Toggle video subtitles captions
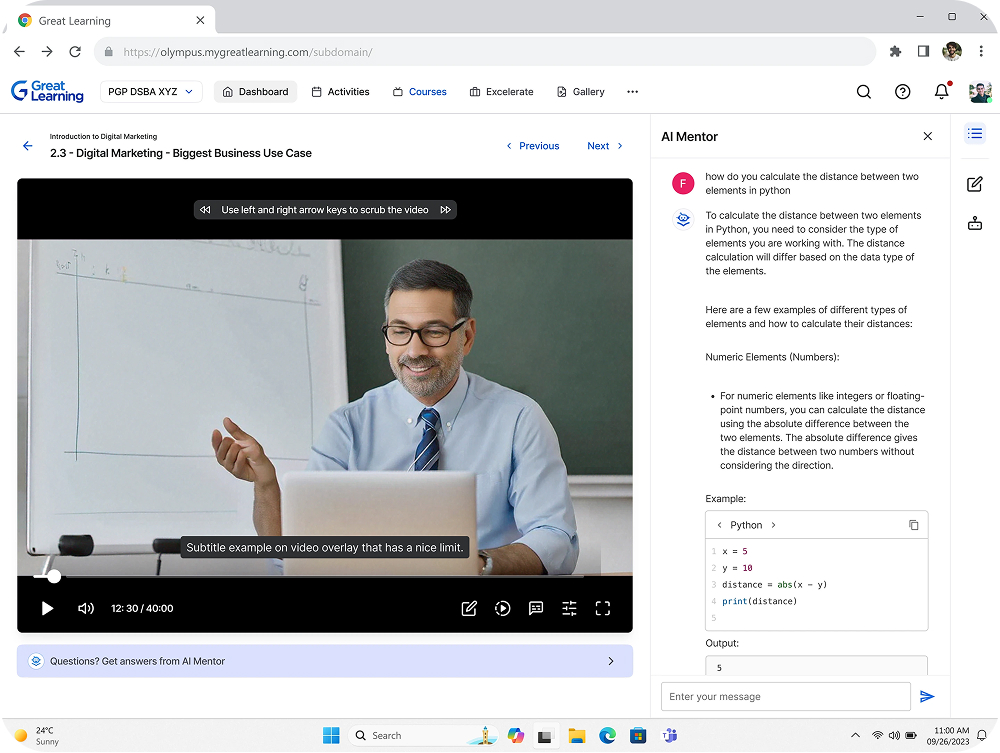The height and width of the screenshot is (753, 1000). click(536, 608)
